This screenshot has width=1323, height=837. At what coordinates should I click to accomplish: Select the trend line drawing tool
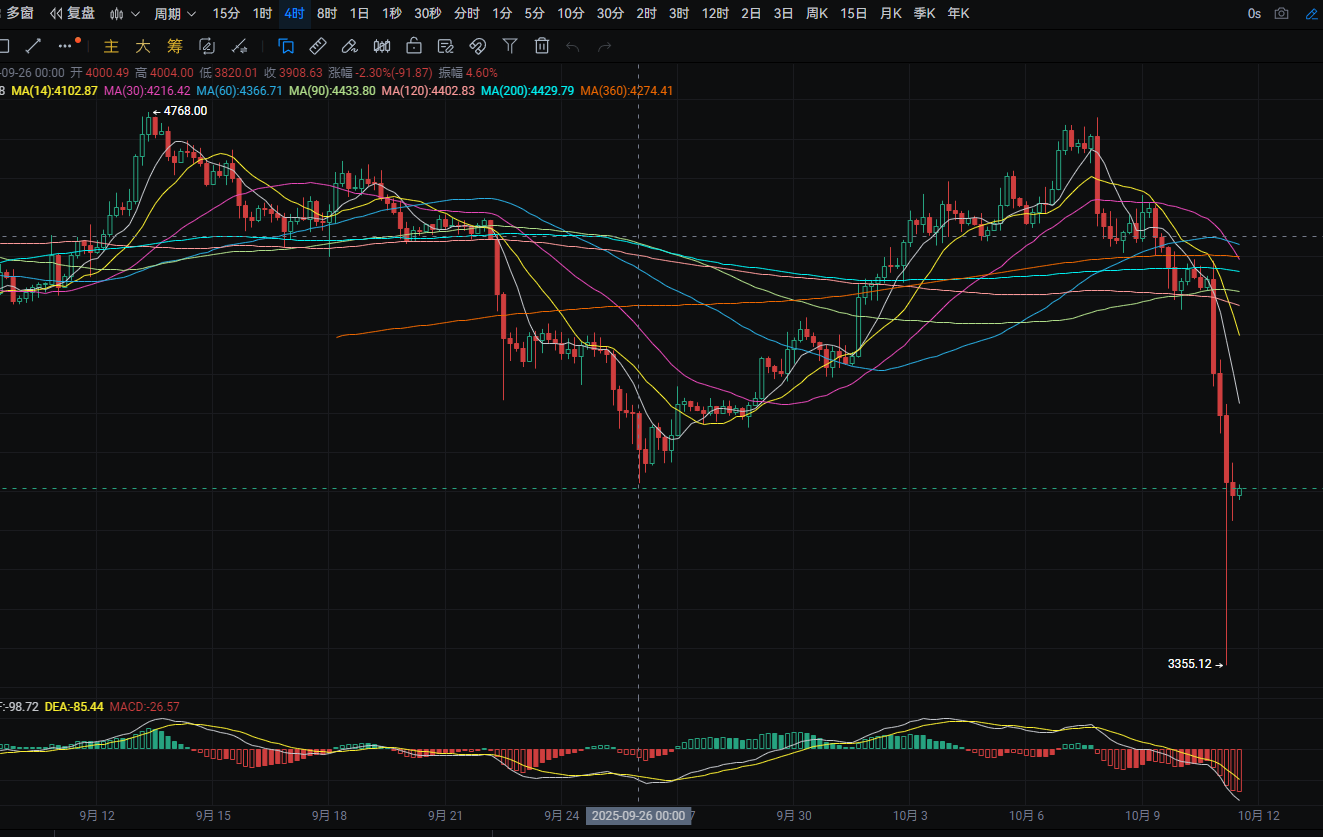click(33, 46)
